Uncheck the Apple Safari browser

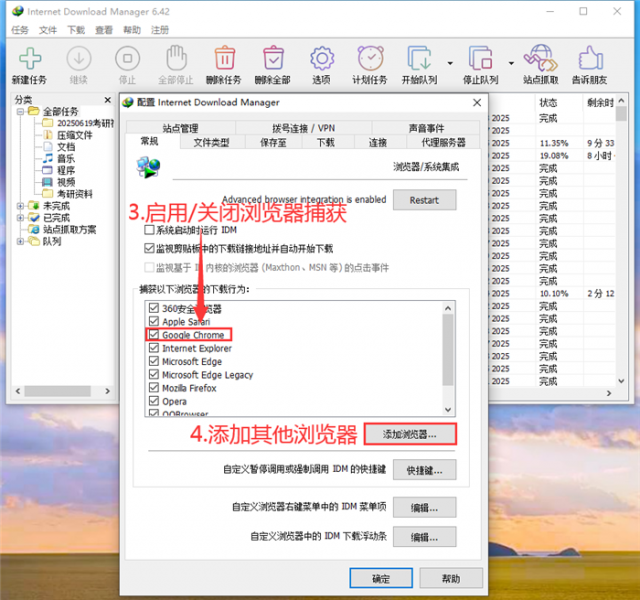(x=154, y=321)
